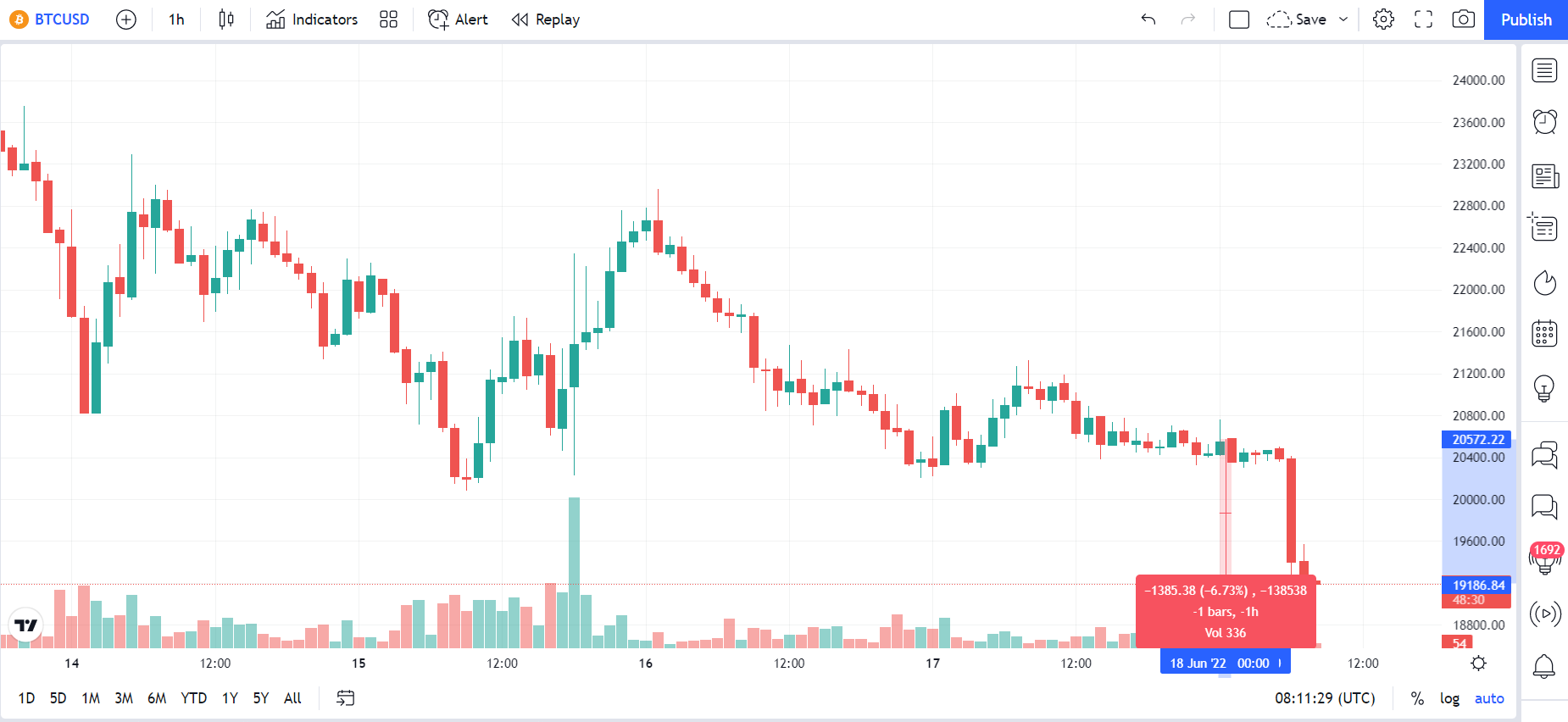1568x722 pixels.
Task: Open the 1h interval dropdown
Action: 176,19
